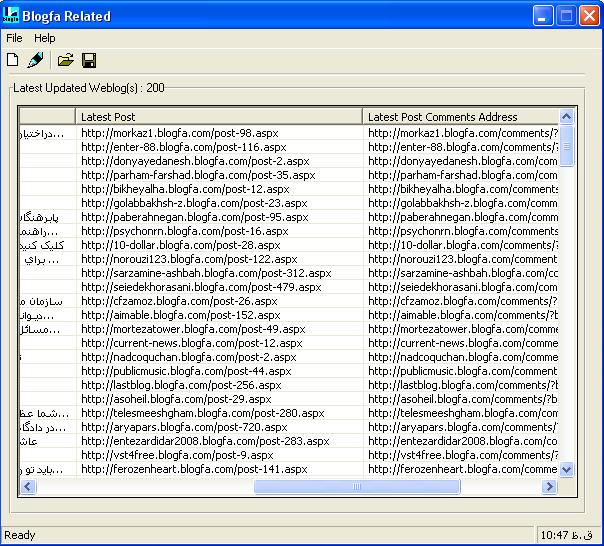Click the Save floppy disk icon
Viewport: 604px width, 546px height.
coord(89,60)
